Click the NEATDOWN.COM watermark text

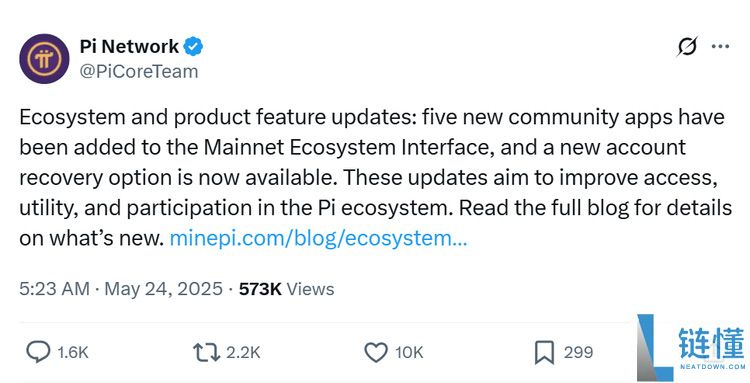[713, 367]
